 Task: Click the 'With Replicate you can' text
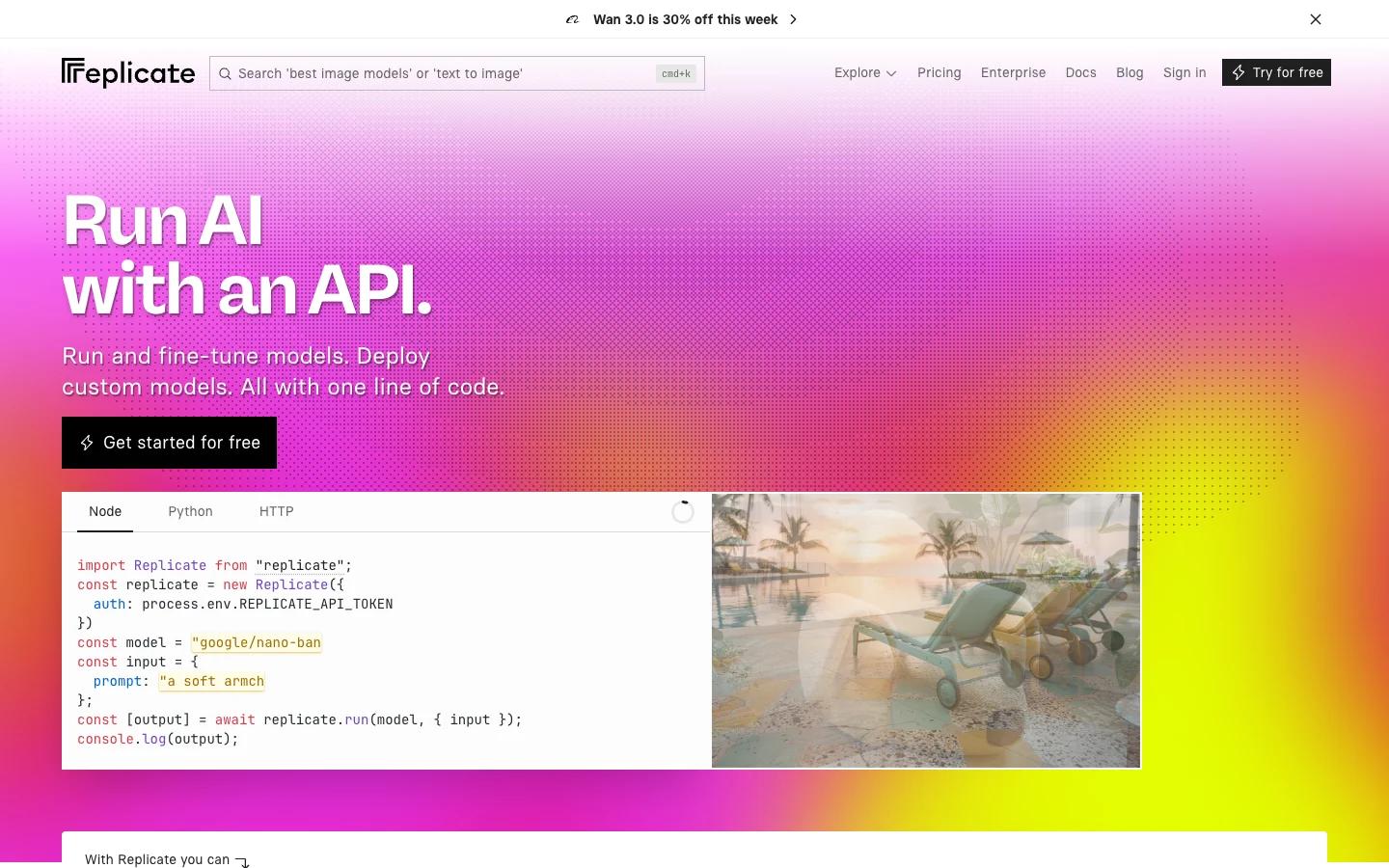[157, 859]
